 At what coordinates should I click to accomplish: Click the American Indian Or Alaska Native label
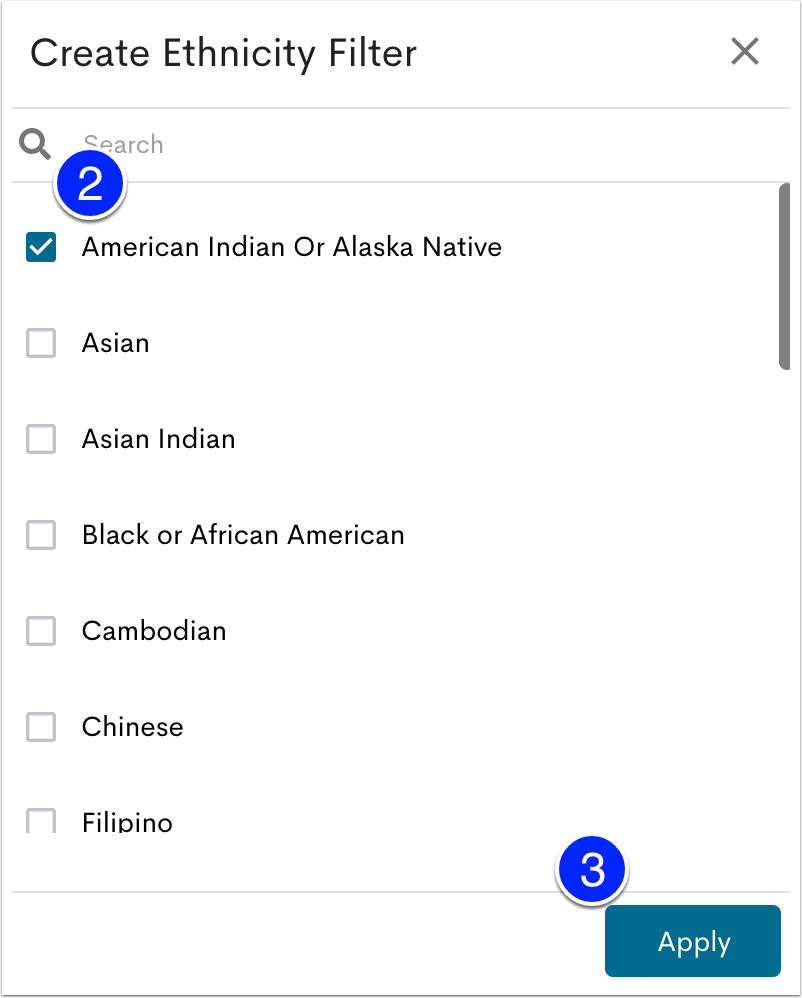tap(292, 247)
